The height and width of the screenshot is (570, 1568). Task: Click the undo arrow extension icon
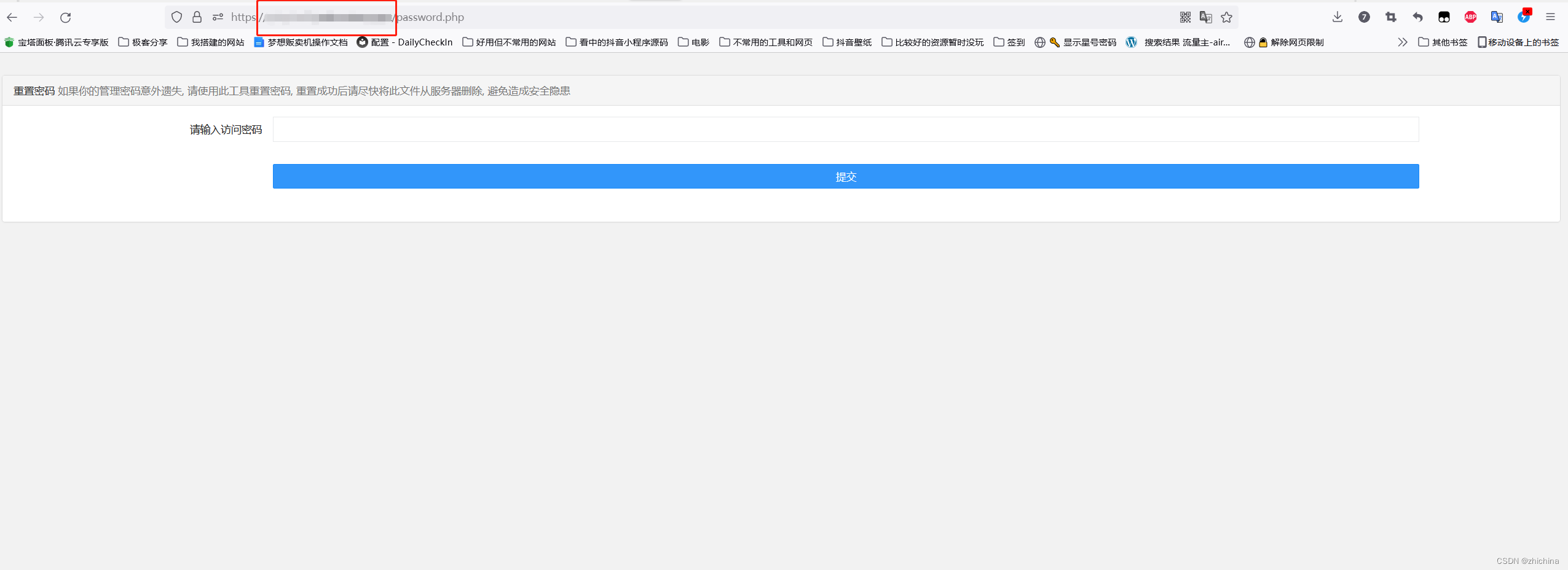click(x=1417, y=17)
